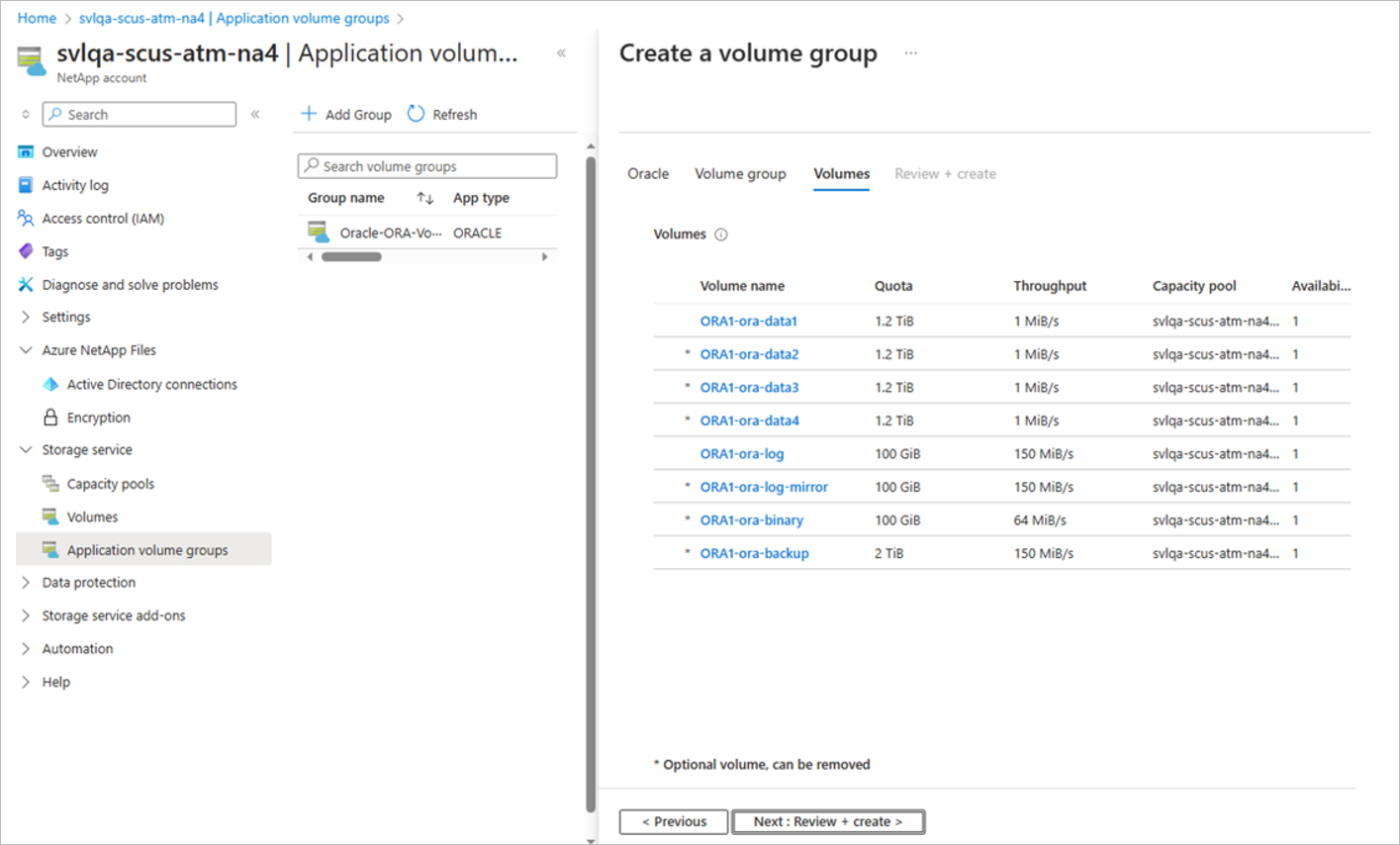Viewport: 1400px width, 845px height.
Task: Open the ORA1-ora-backup volume link
Action: coord(755,553)
